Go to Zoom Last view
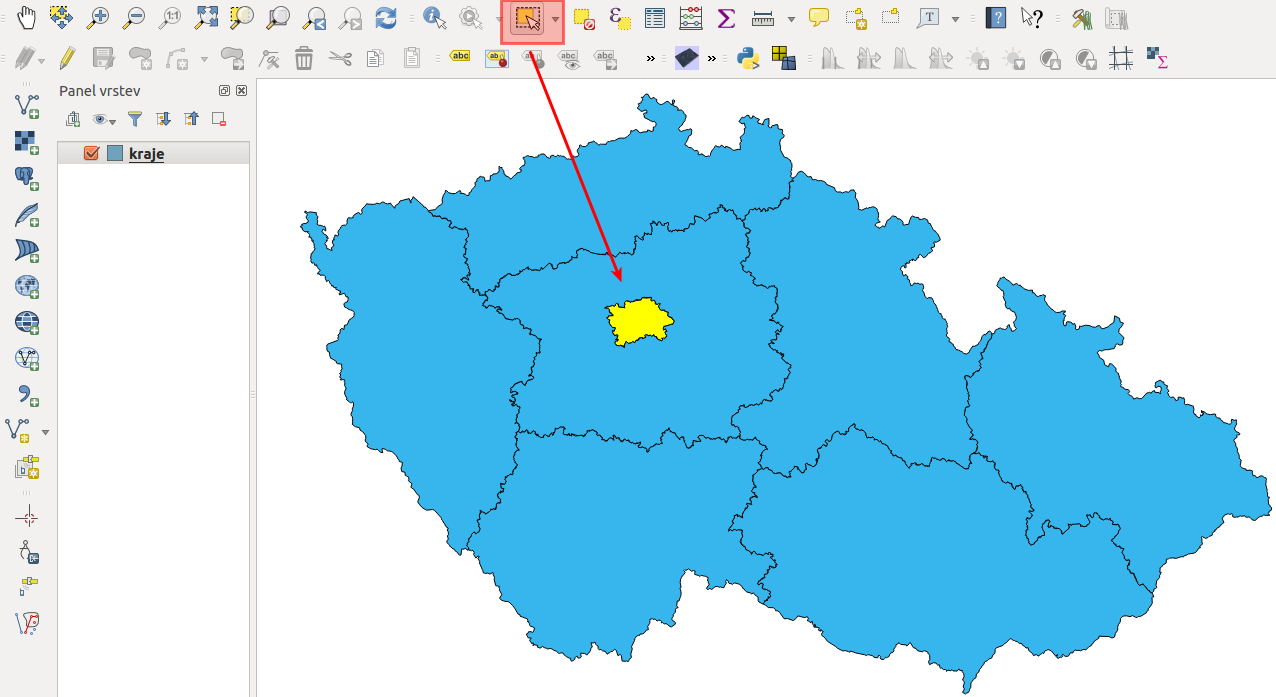 click(x=315, y=17)
